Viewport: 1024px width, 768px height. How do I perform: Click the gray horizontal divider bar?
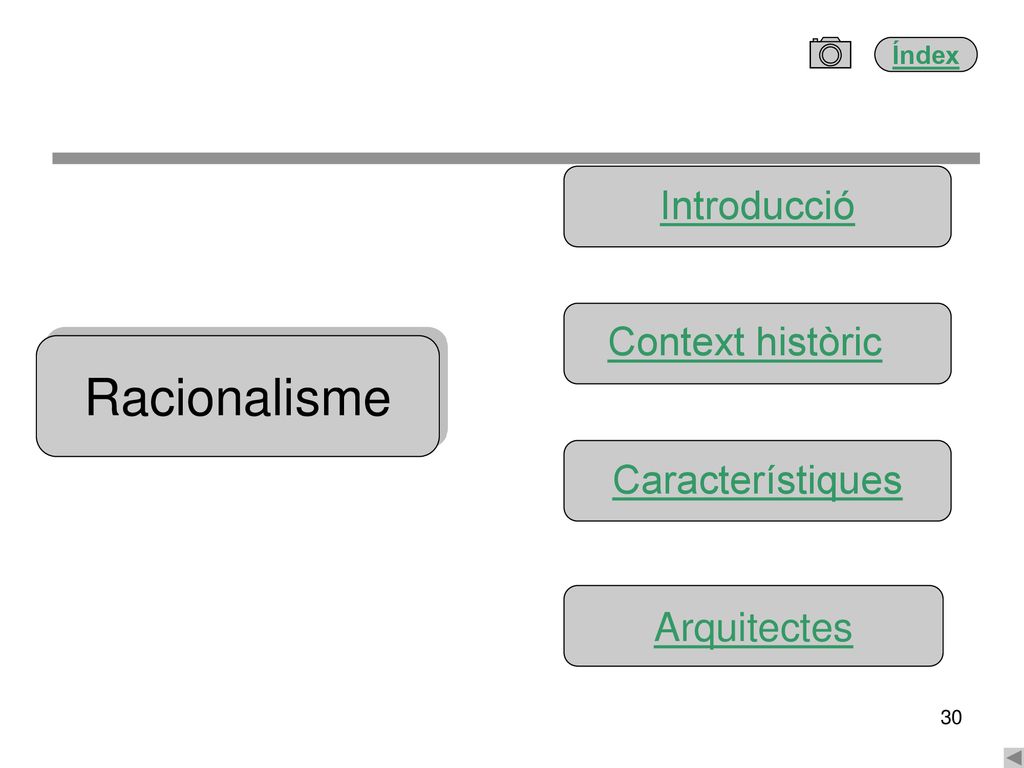tap(516, 158)
